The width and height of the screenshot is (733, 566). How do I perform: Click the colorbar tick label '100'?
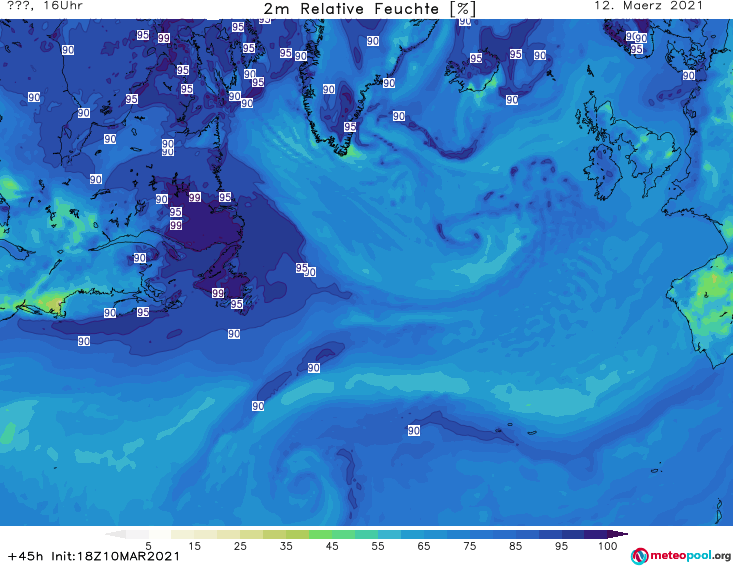(608, 546)
